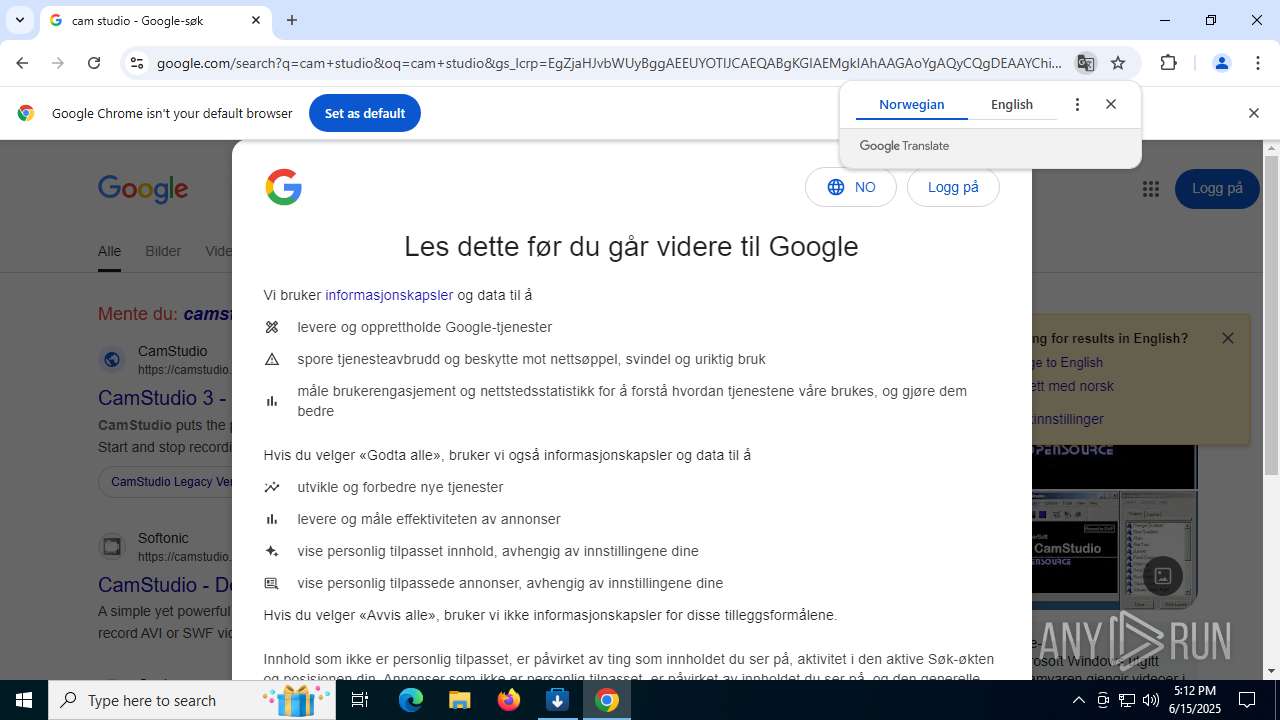Open the tab search dropdown arrow

point(19,20)
